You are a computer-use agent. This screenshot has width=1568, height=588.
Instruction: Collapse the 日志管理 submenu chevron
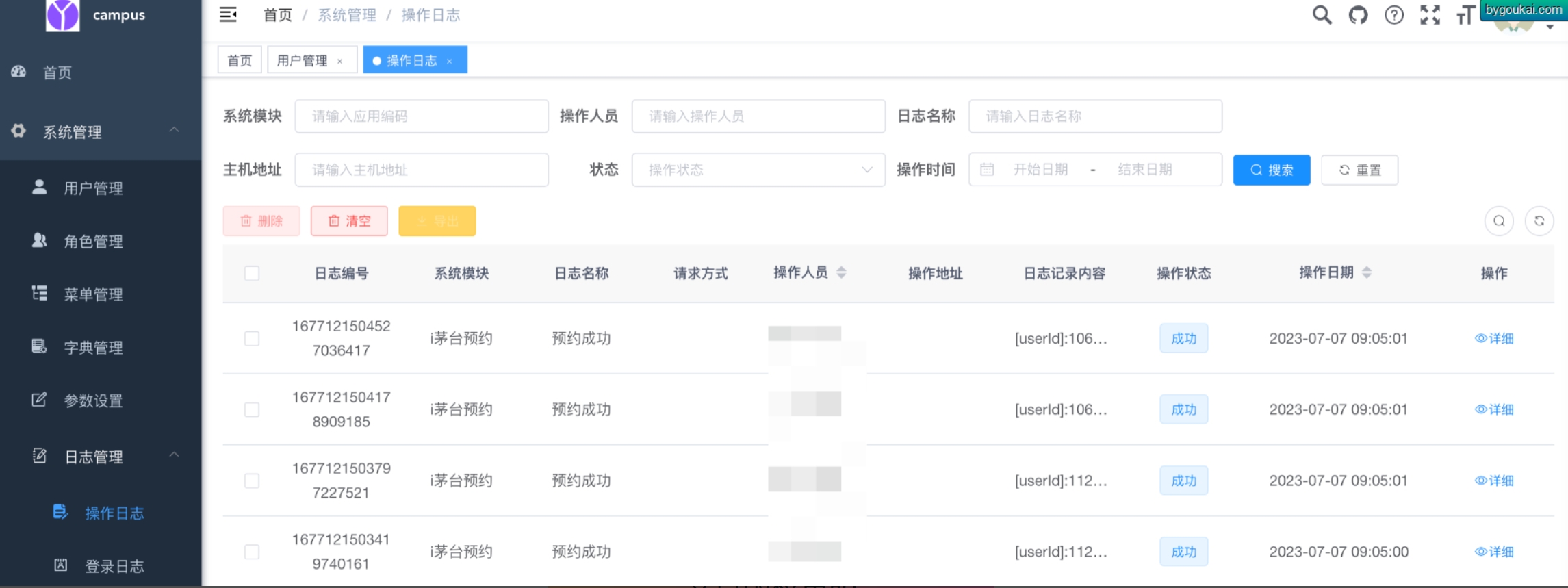(x=174, y=454)
